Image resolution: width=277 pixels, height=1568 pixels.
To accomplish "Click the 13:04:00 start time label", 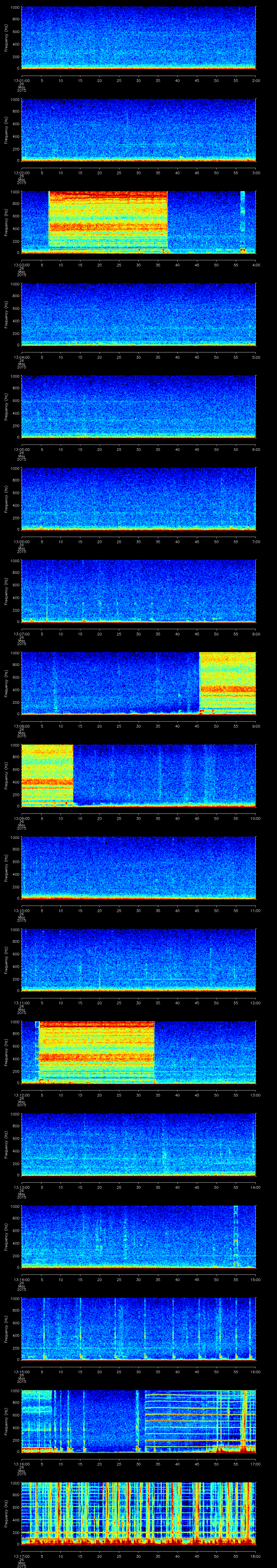I will 21,357.
